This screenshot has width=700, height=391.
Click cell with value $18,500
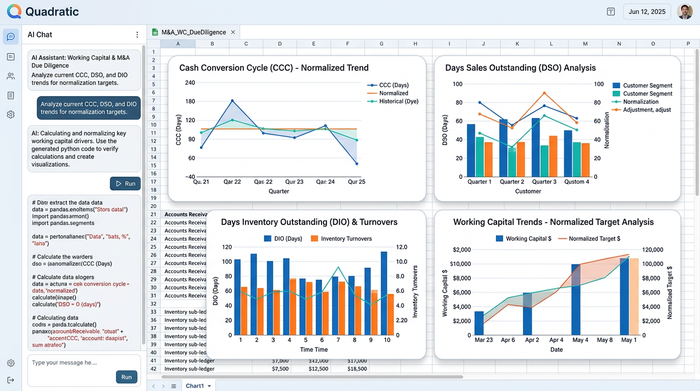pos(356,369)
